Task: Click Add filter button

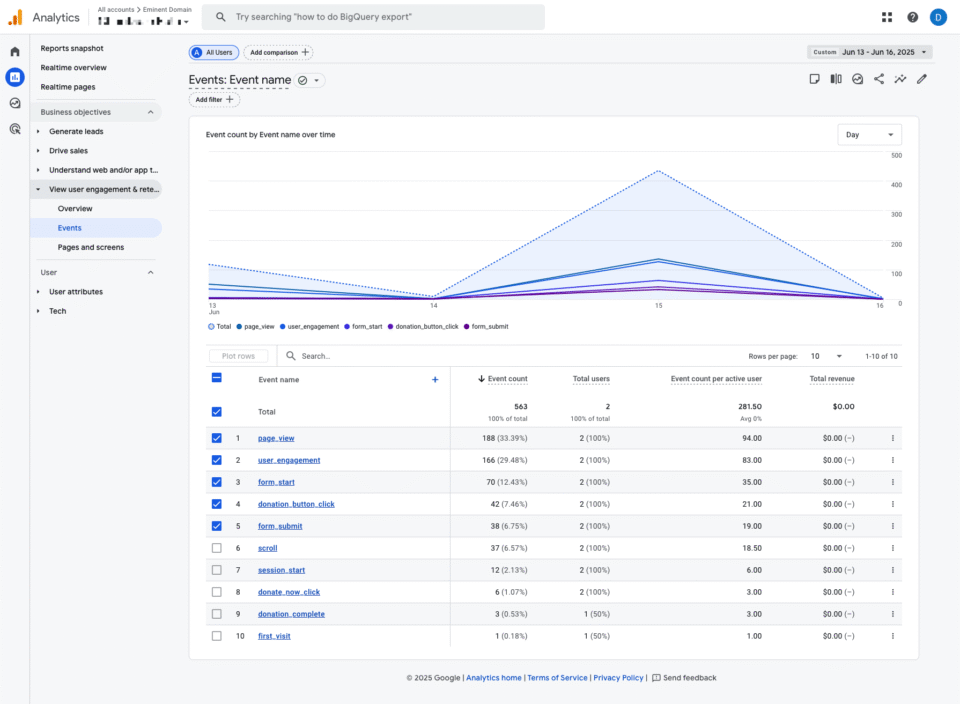Action: pos(214,100)
